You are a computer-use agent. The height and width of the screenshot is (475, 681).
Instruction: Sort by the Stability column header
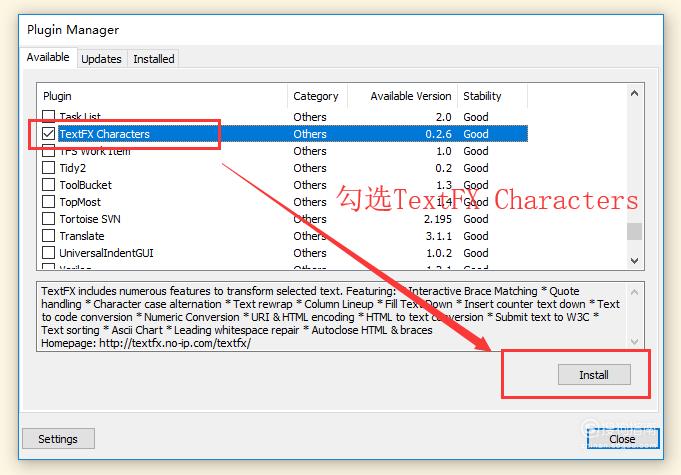coord(493,96)
